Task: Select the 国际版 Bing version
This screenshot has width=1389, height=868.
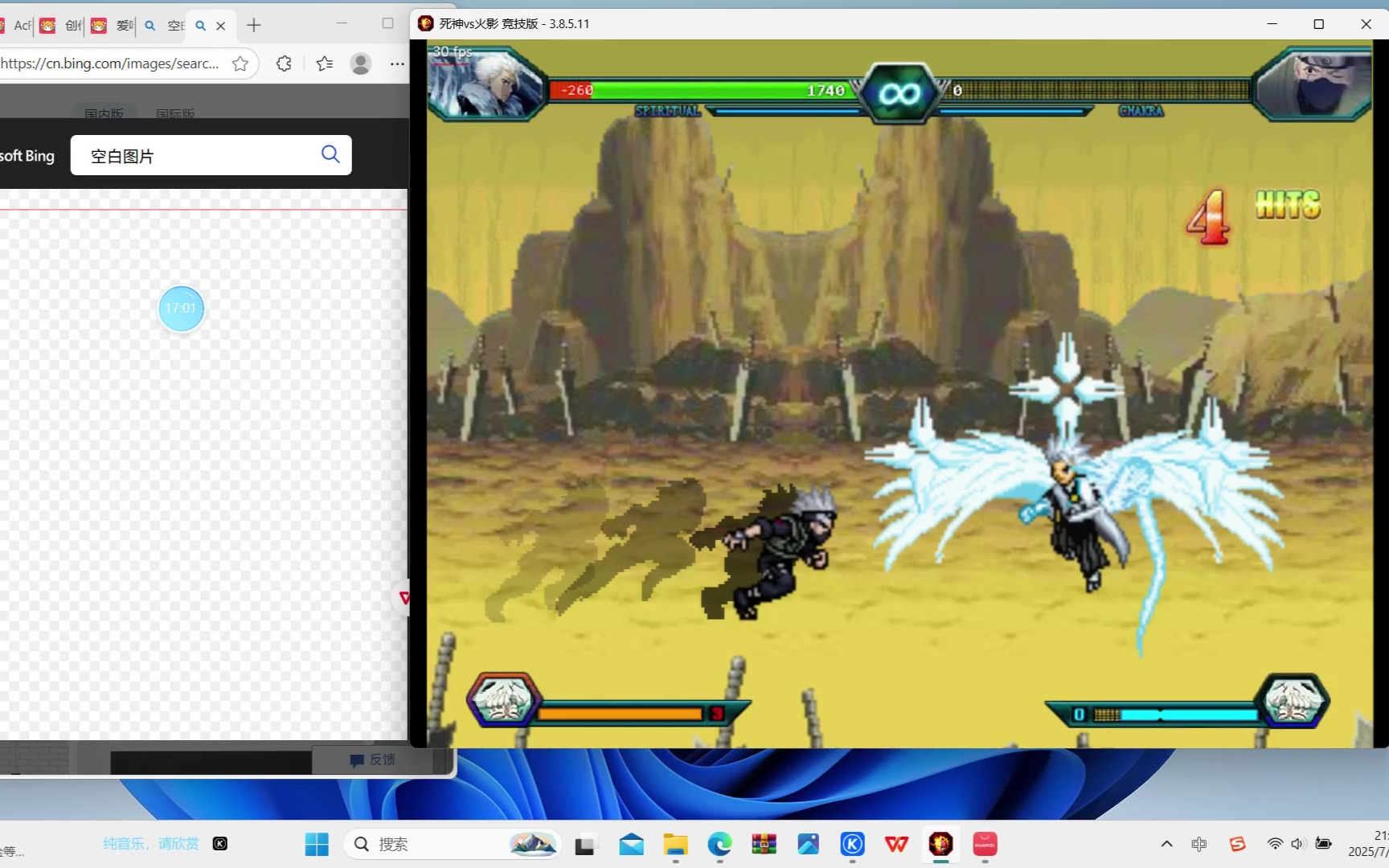Action: [x=175, y=113]
